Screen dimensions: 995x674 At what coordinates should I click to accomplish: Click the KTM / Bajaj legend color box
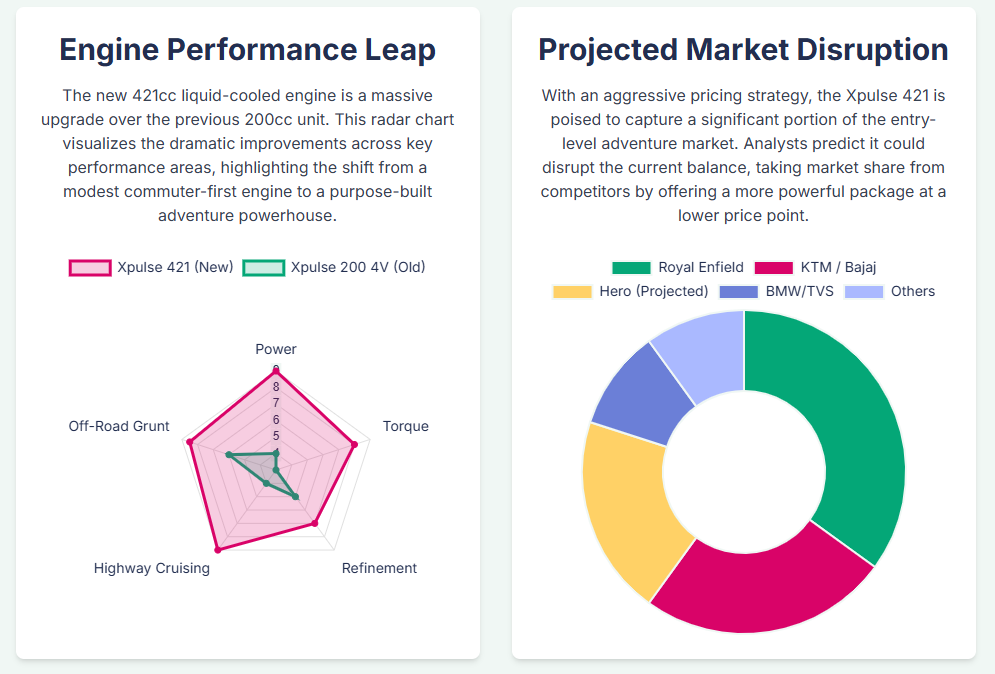point(773,267)
